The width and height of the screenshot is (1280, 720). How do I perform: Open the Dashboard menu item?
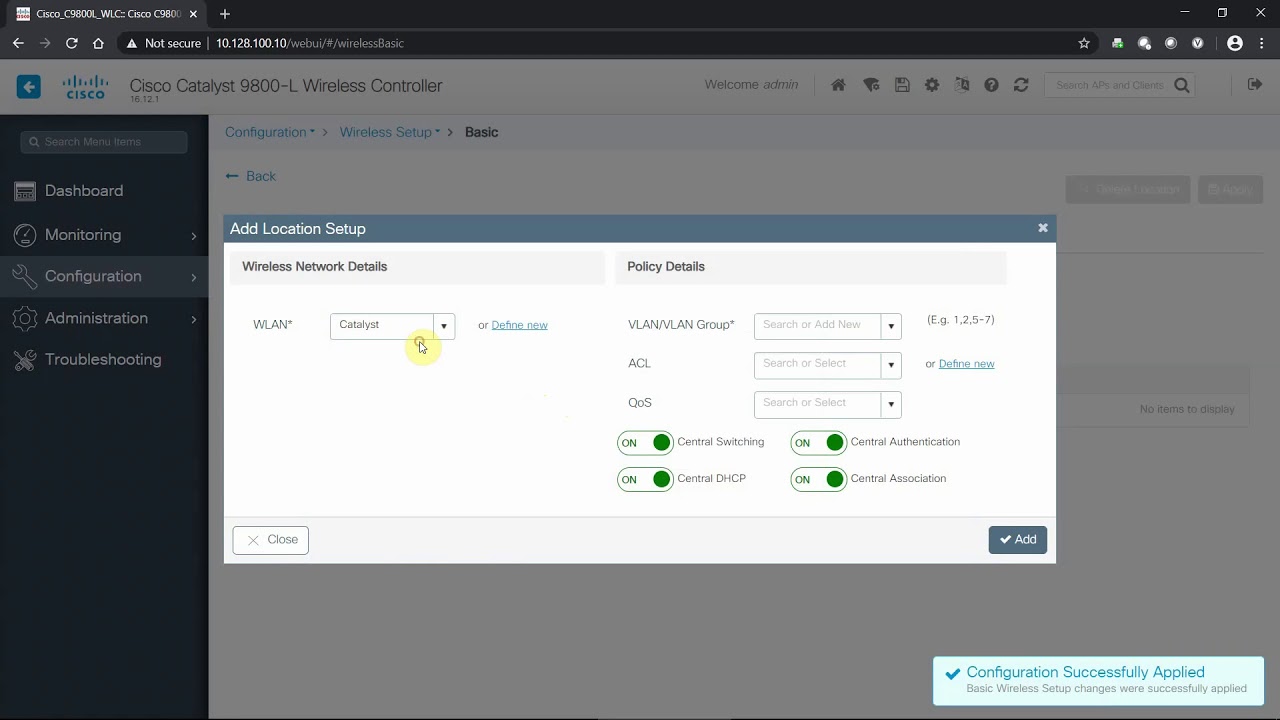pyautogui.click(x=104, y=191)
